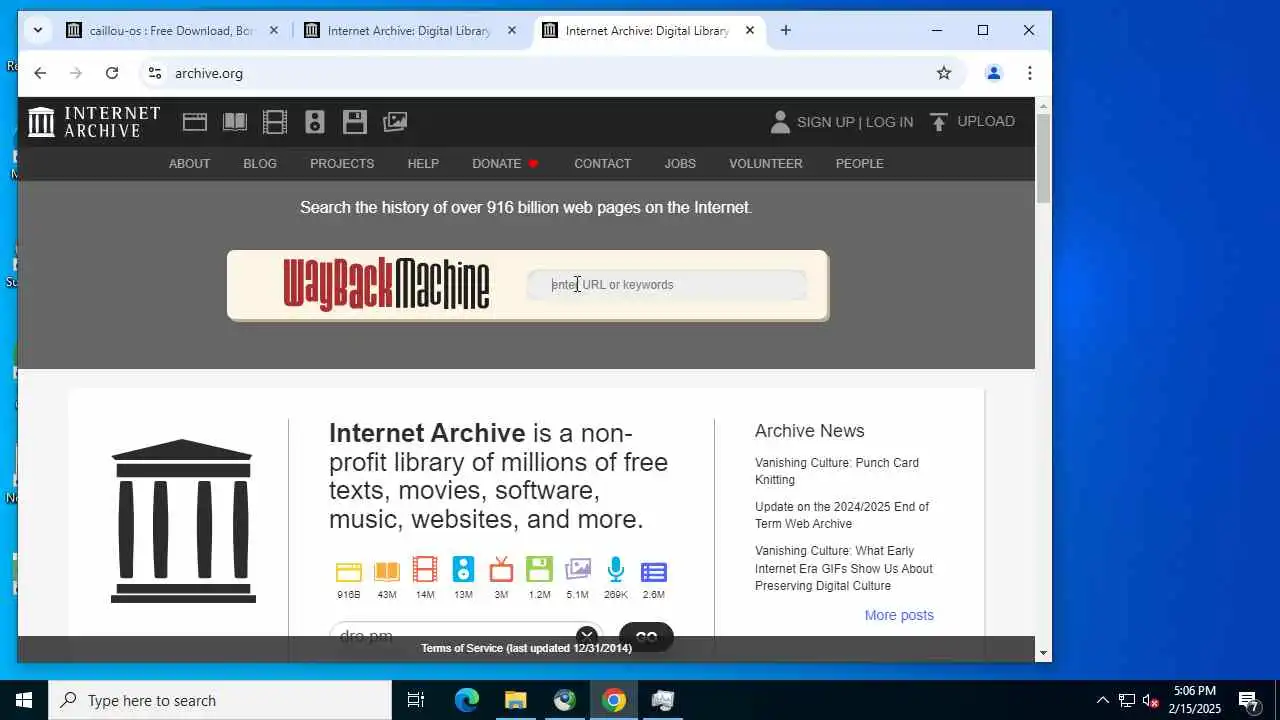Select the TV icon showing 3M
This screenshot has height=720, width=1280.
501,570
